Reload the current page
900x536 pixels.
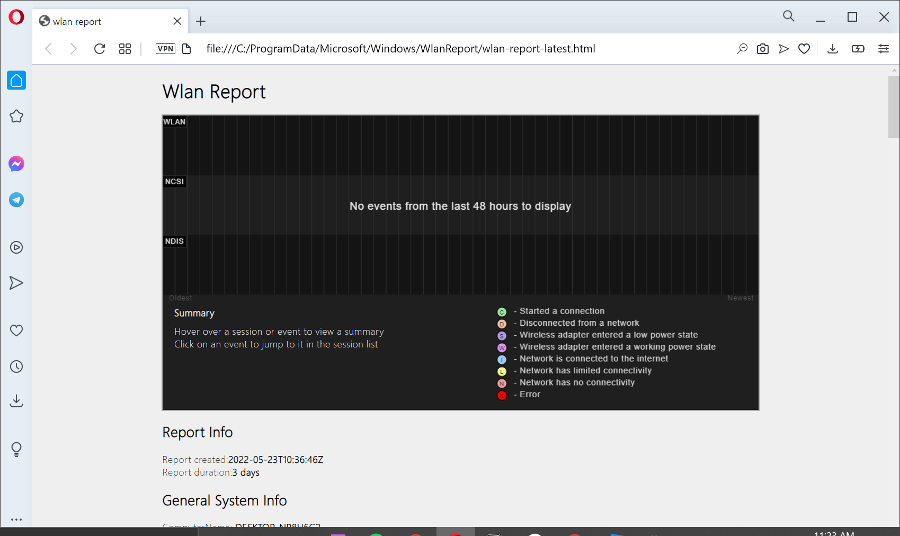point(99,49)
